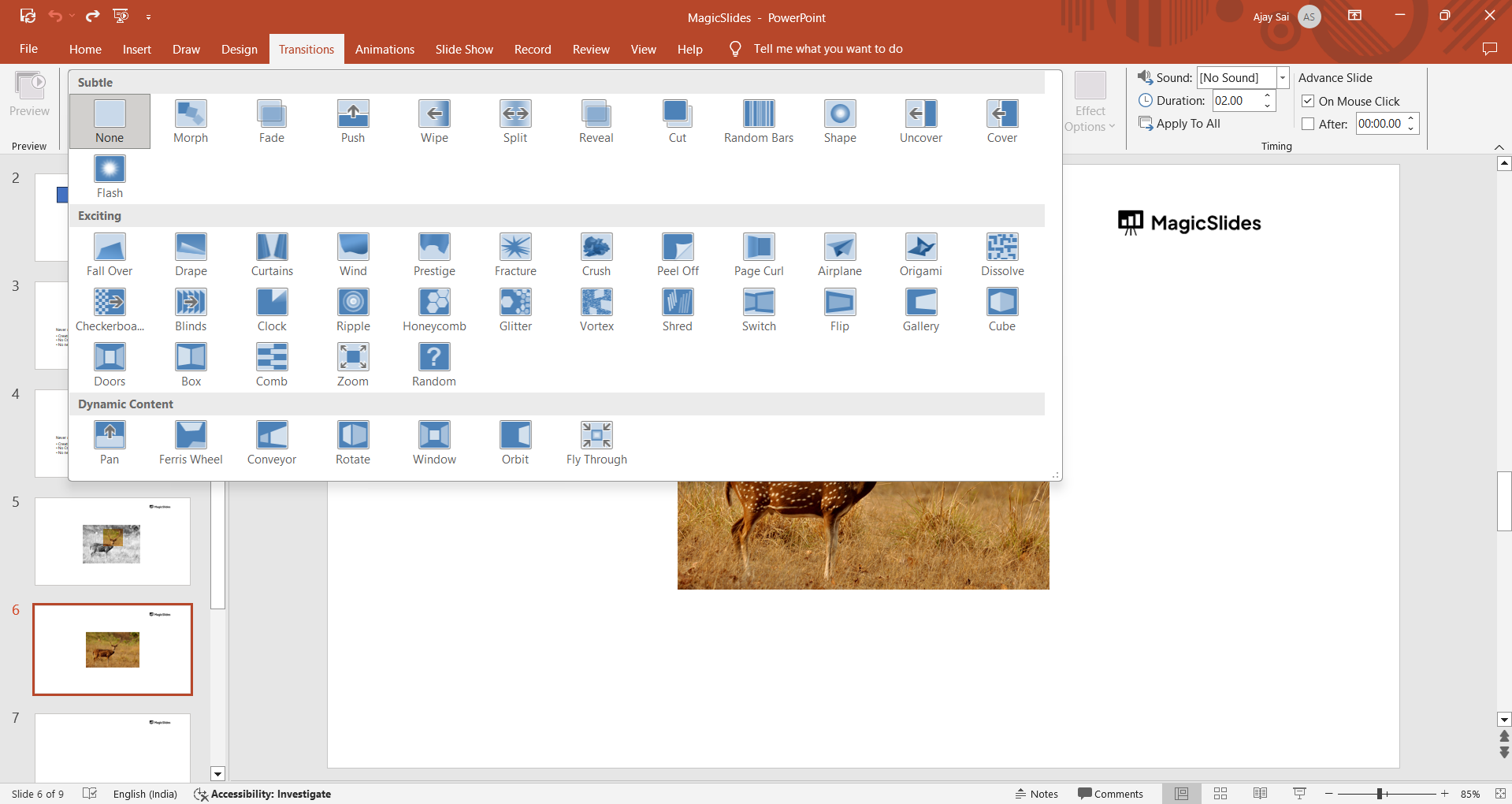Select the Morph transition
Image resolution: width=1512 pixels, height=804 pixels.
(x=191, y=121)
